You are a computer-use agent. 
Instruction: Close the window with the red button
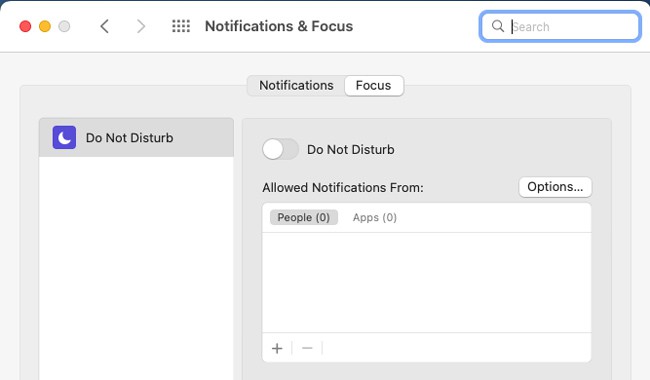[x=25, y=27]
